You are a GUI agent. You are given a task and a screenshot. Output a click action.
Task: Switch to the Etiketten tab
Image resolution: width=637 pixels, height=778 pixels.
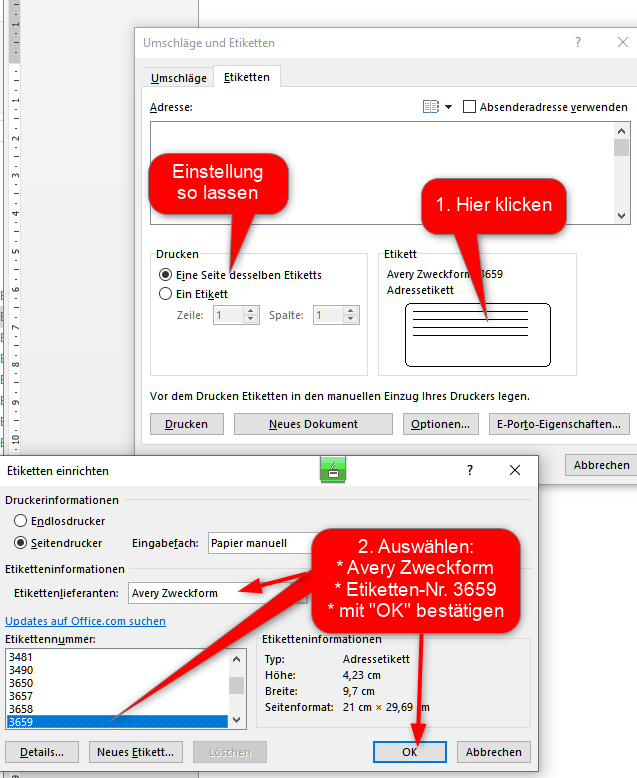click(247, 77)
